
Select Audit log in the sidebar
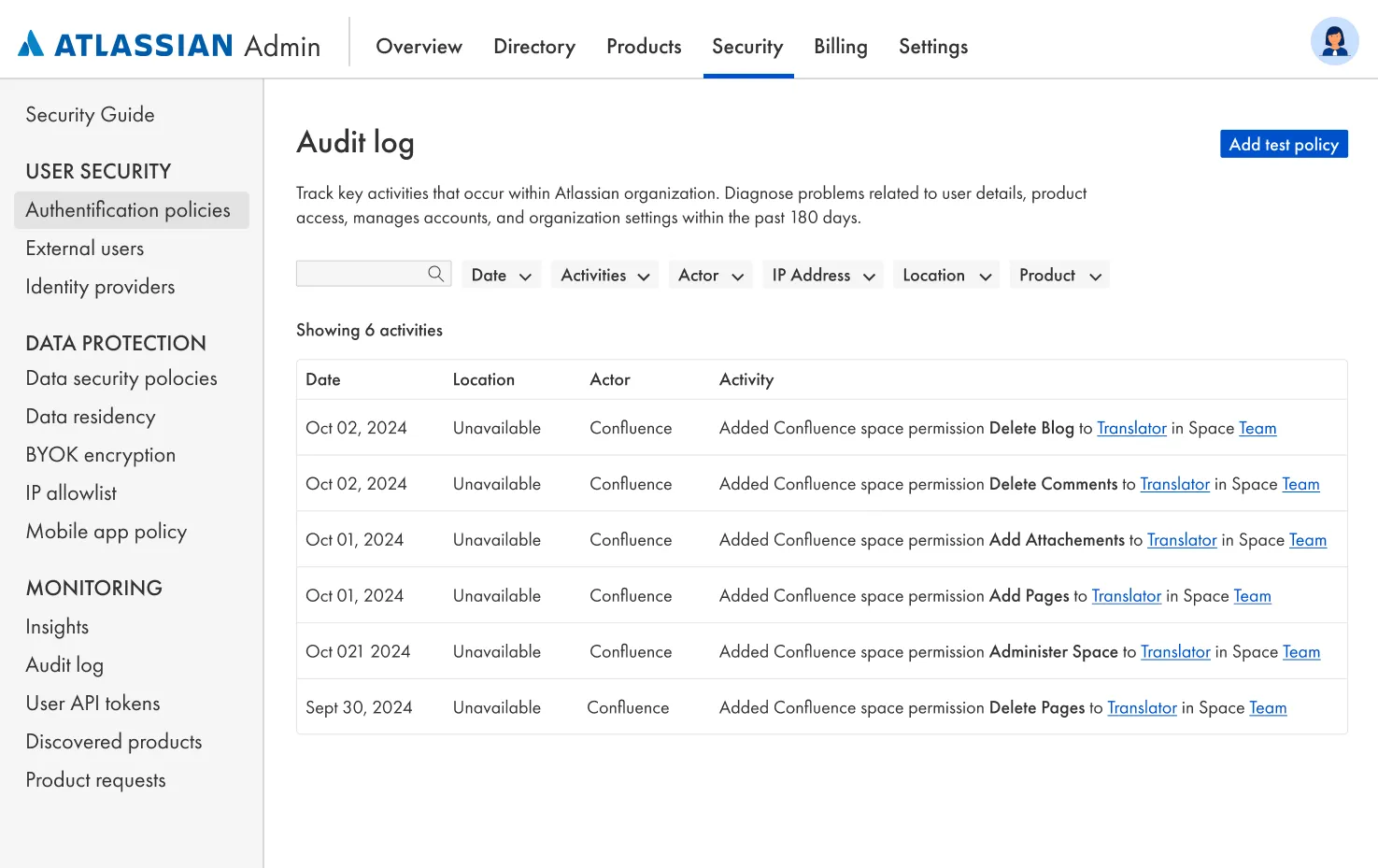[x=64, y=665]
